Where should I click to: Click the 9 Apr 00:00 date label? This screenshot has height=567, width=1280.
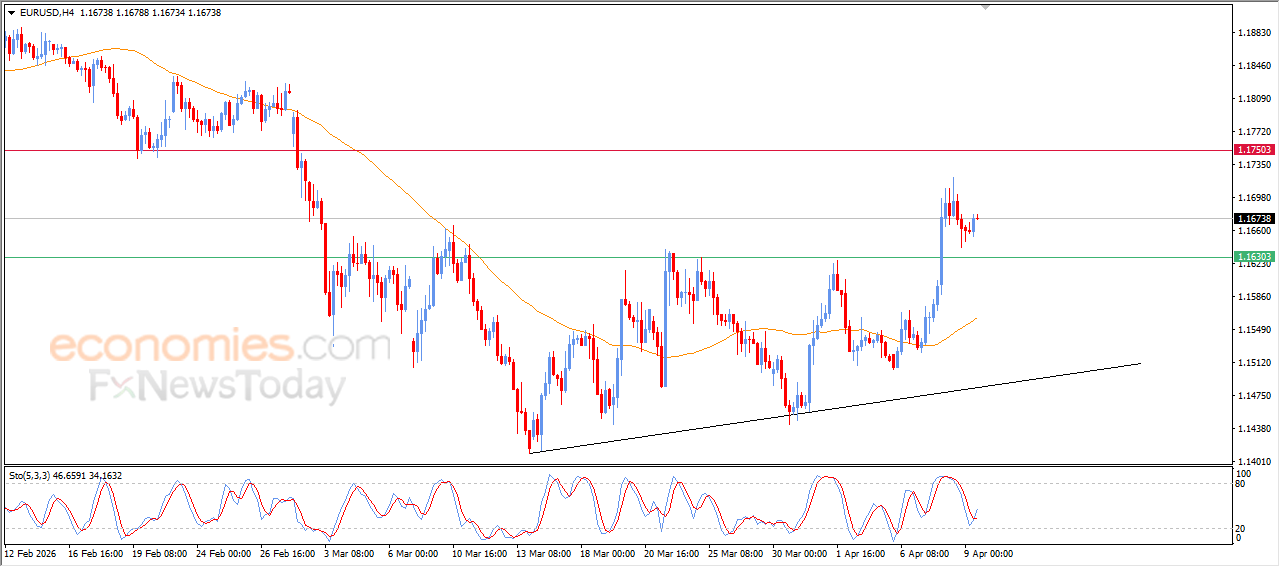pos(988,552)
